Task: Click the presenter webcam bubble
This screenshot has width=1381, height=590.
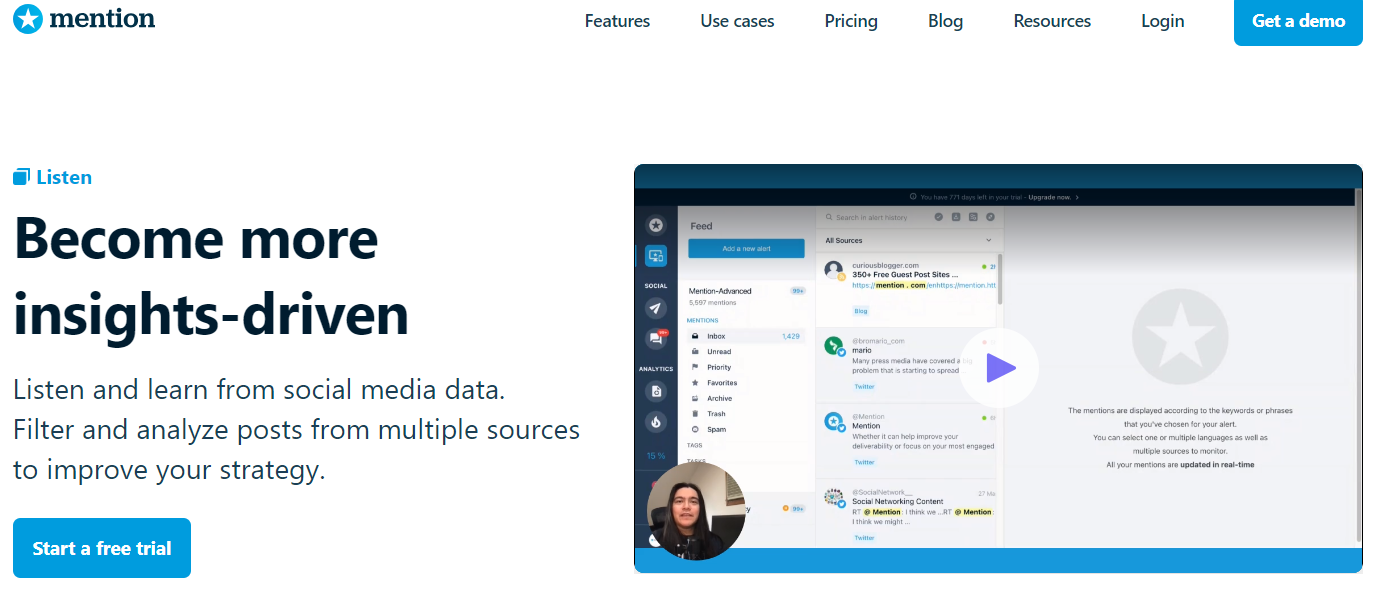Action: click(695, 509)
